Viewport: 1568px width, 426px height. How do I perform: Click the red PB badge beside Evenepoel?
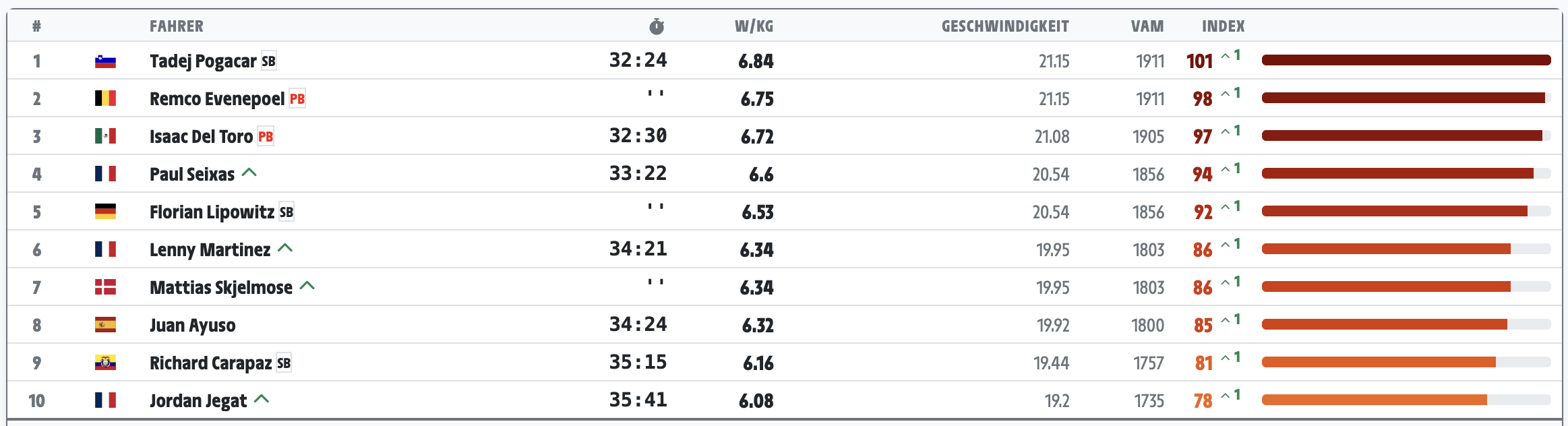pyautogui.click(x=297, y=99)
